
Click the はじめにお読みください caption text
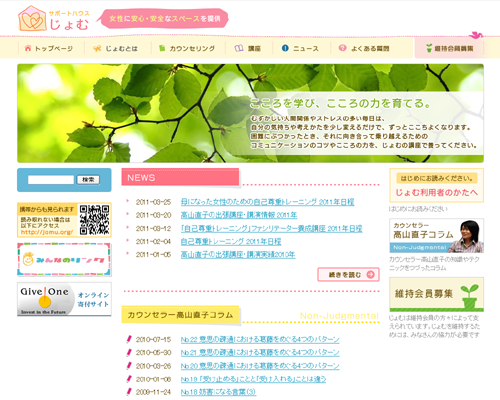(x=418, y=209)
